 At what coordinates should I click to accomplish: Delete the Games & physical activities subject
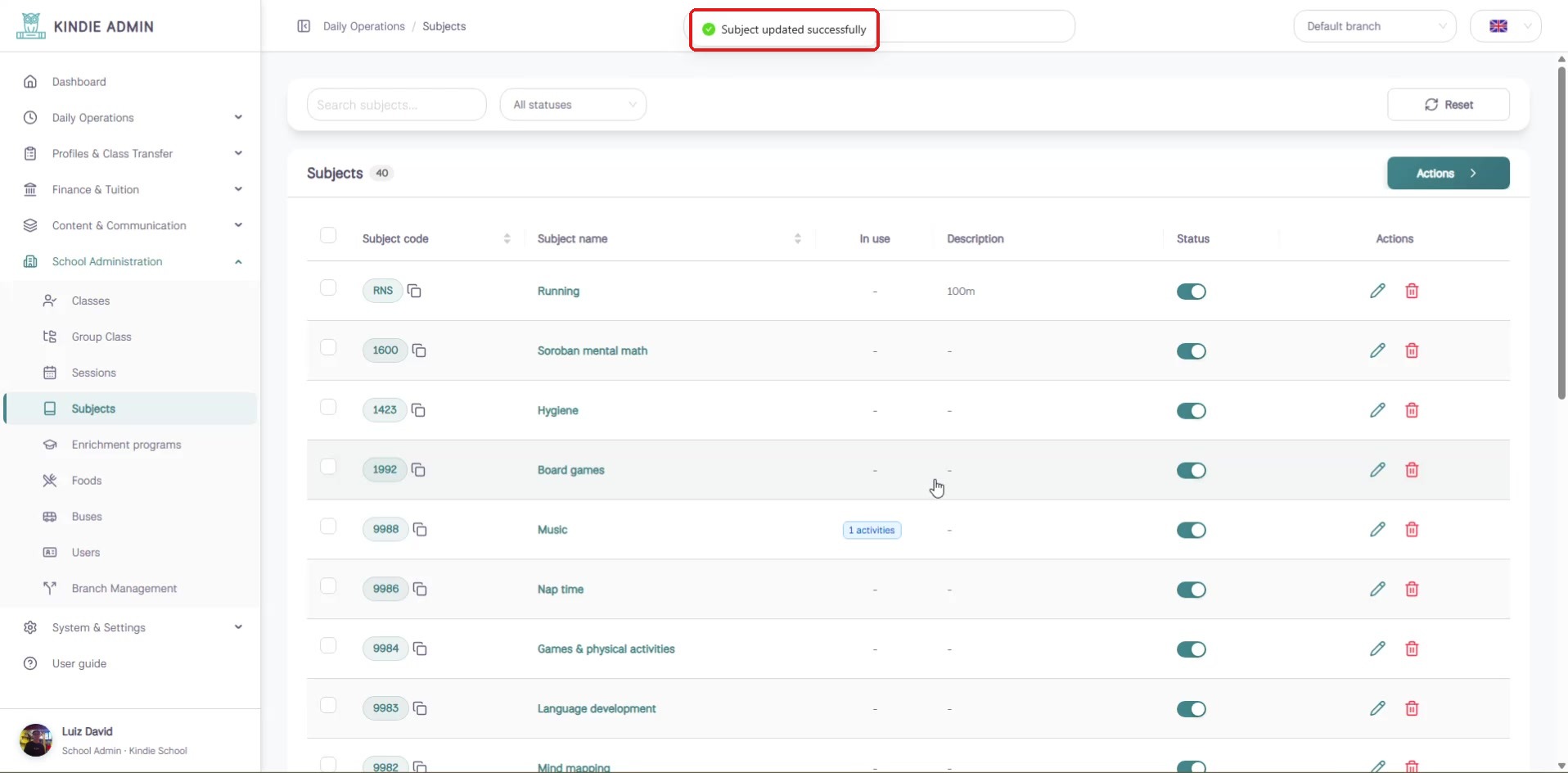1412,649
